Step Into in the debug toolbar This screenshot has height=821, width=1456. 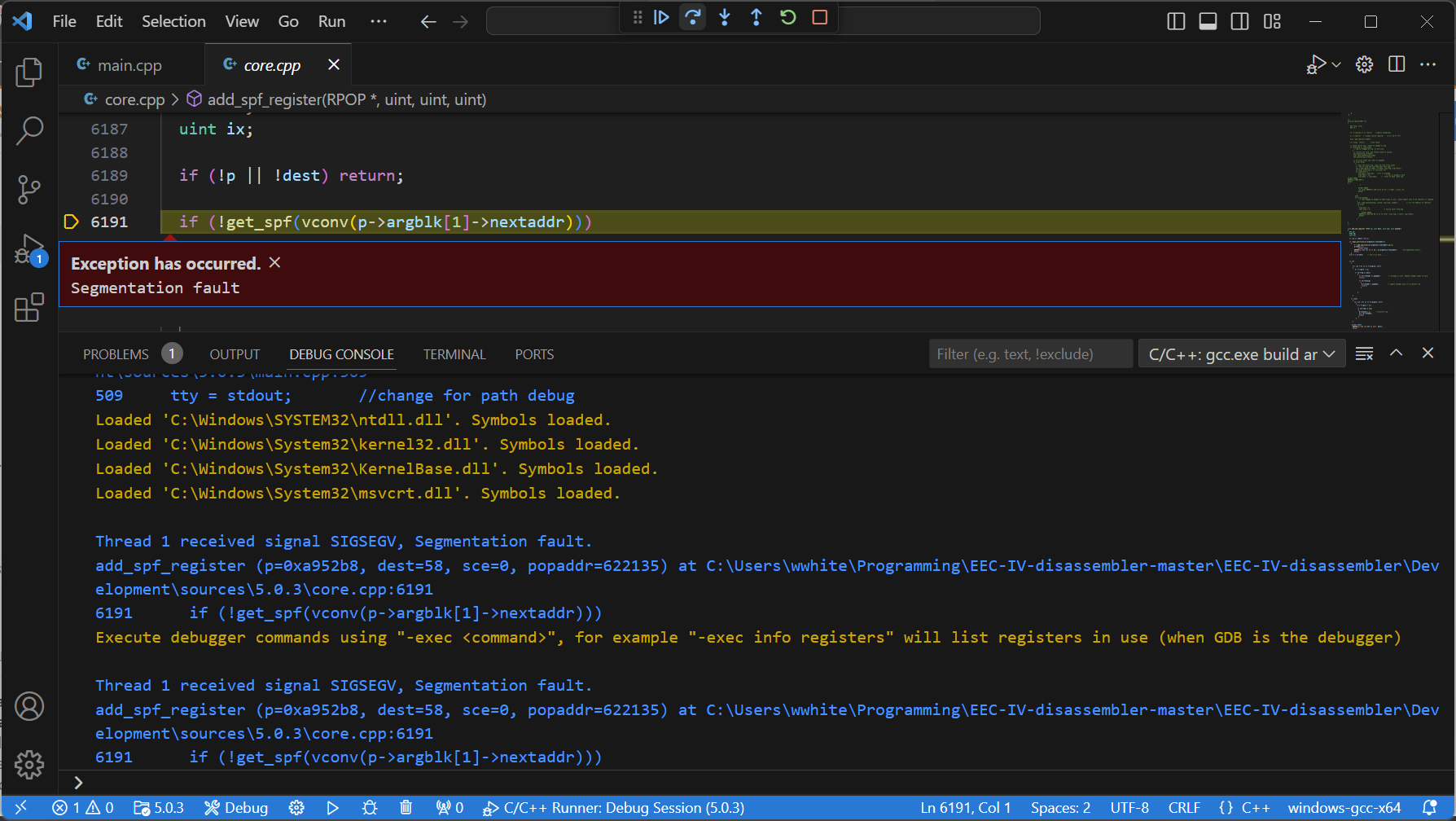point(725,17)
